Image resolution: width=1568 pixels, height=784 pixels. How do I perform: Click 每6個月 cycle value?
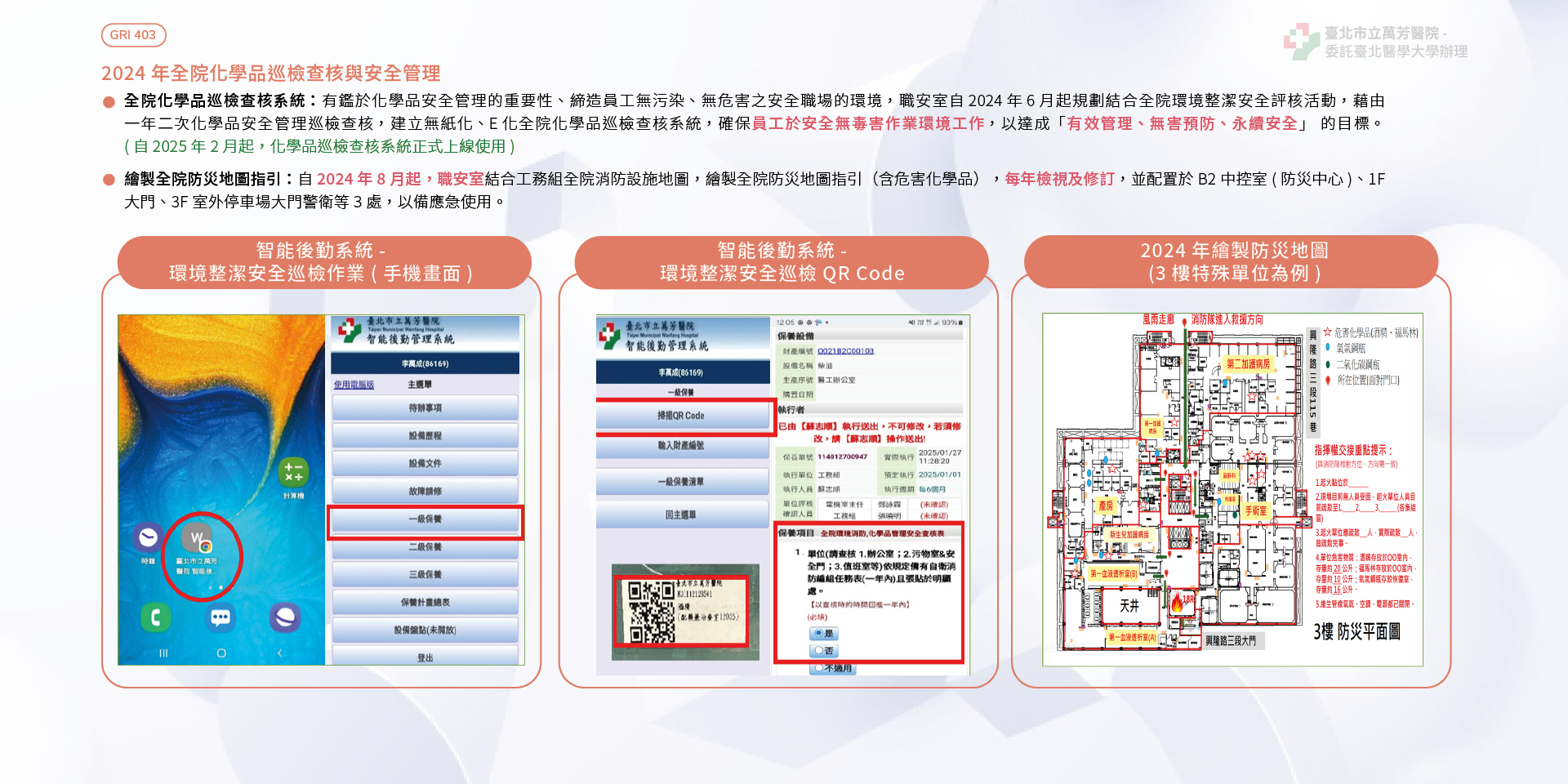point(933,489)
